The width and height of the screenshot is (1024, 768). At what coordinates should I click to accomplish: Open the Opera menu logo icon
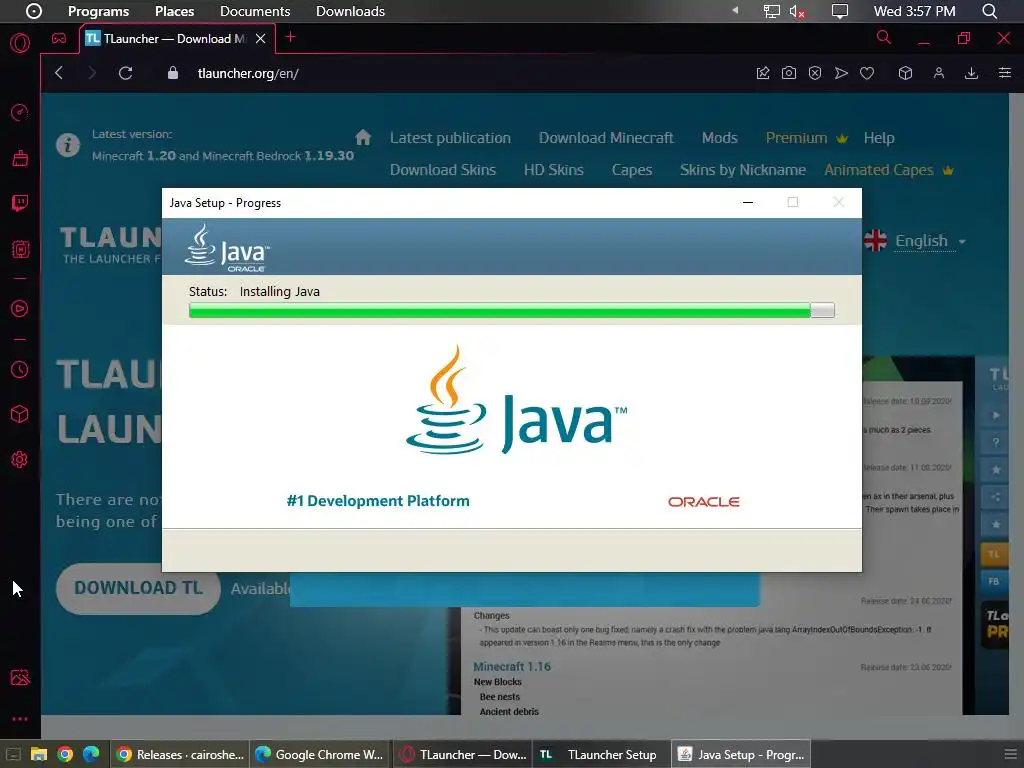[20, 43]
